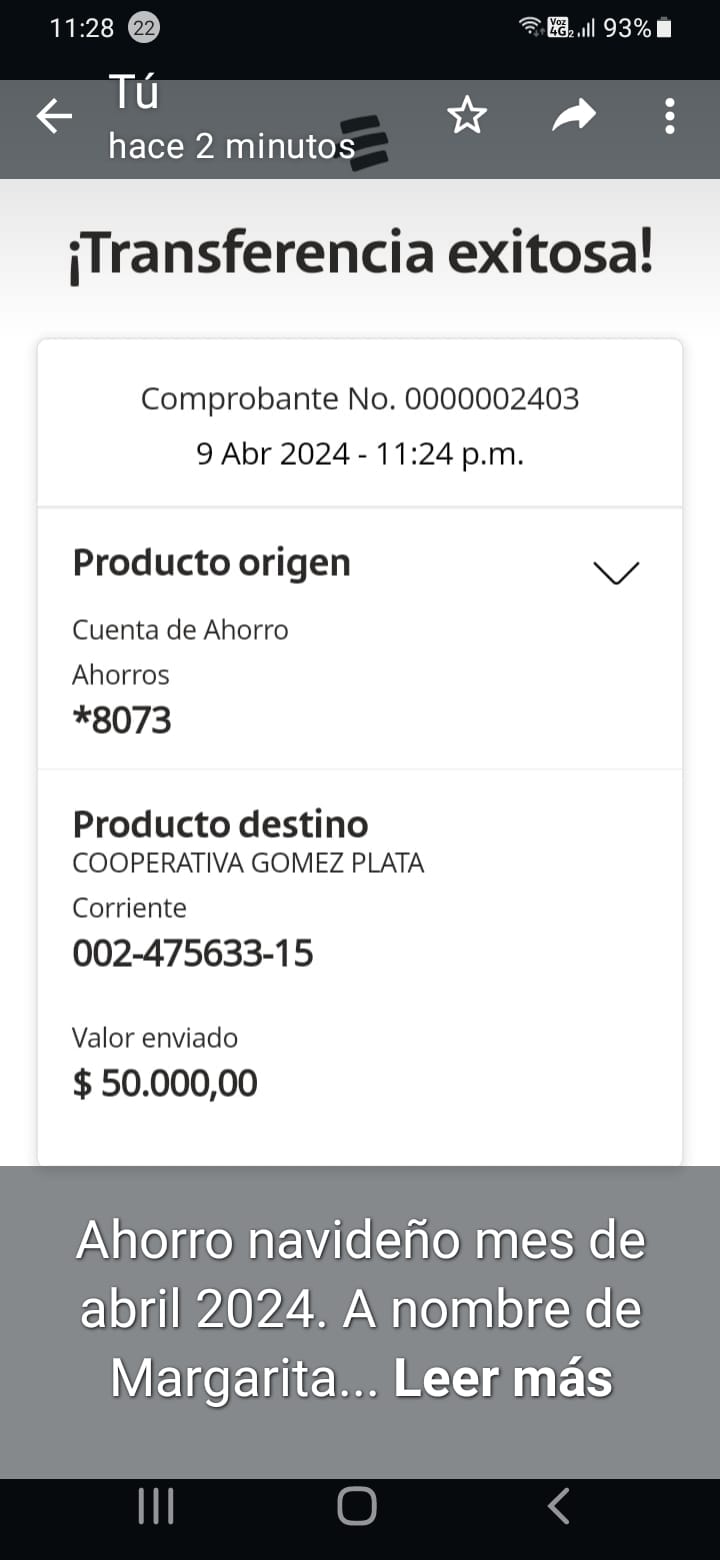Tap the notification count badge showing 22
Image resolution: width=720 pixels, height=1560 pixels.
pos(144,28)
